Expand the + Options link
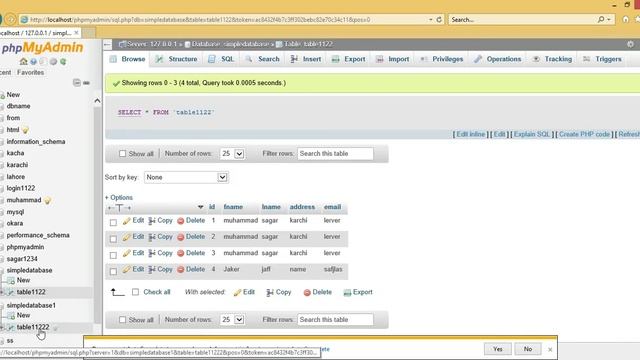The image size is (640, 360). pyautogui.click(x=119, y=198)
